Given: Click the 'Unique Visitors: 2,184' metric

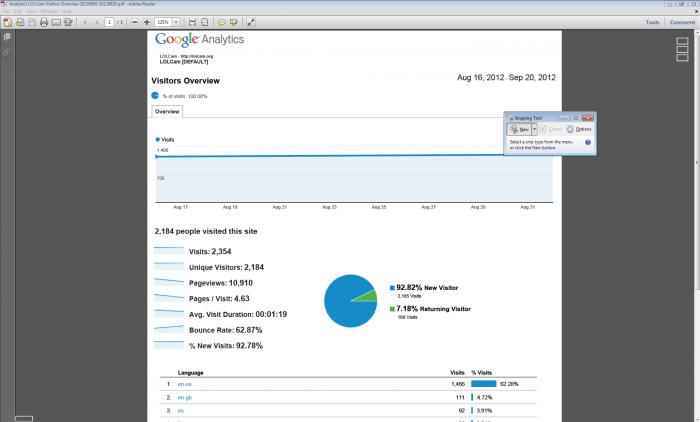Looking at the screenshot, I should 226,267.
